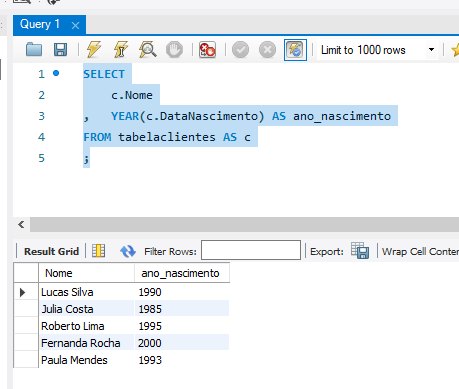Viewport: 459px width, 389px height.
Task: Run Explain plan magnifier icon
Action: click(x=148, y=50)
